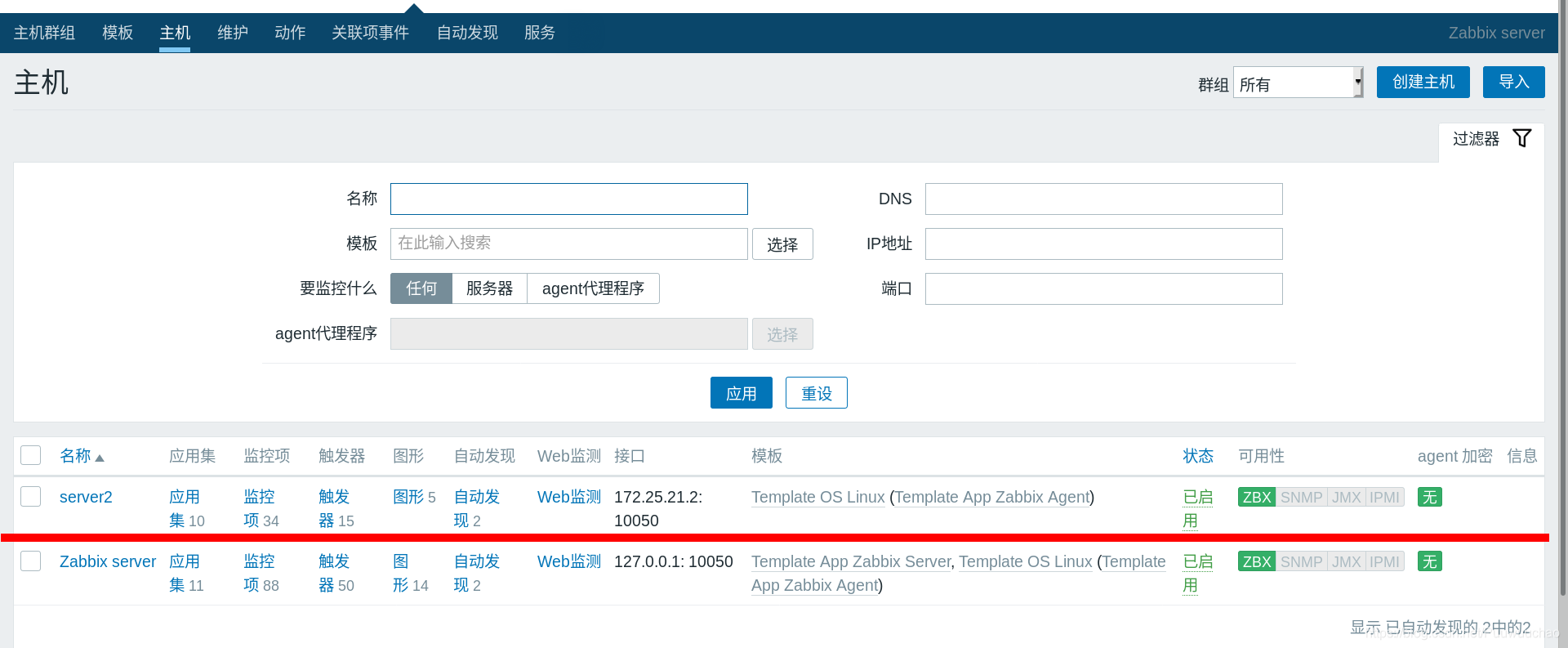Open 监控项 88 for Zabbix server
Viewport: 1568px width, 648px height.
(x=259, y=573)
